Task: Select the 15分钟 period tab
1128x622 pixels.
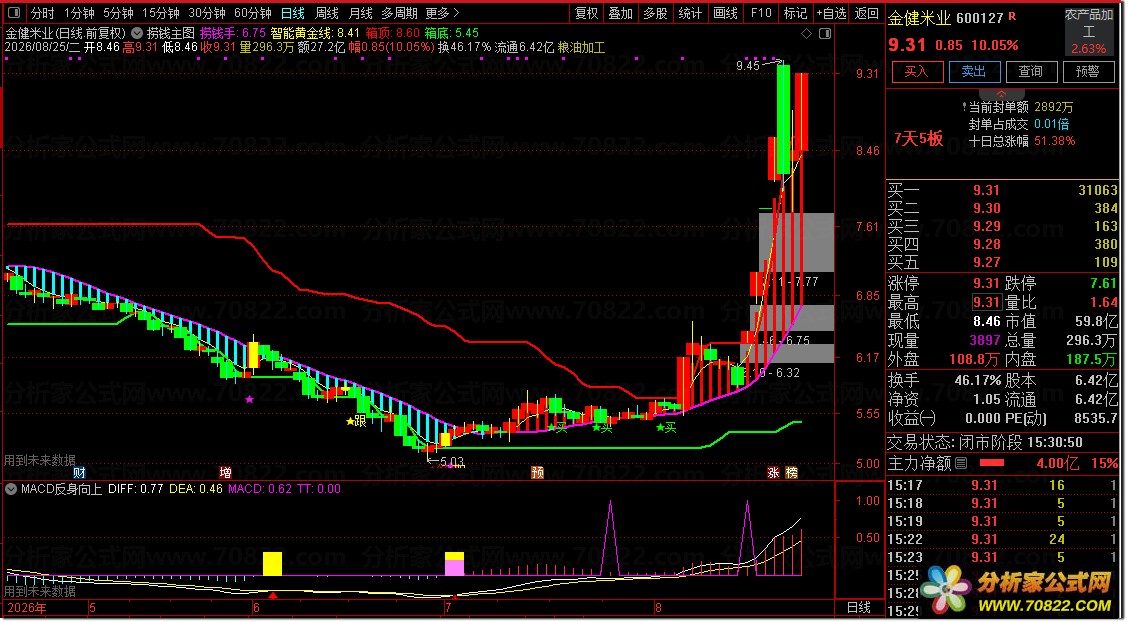Action: (160, 13)
